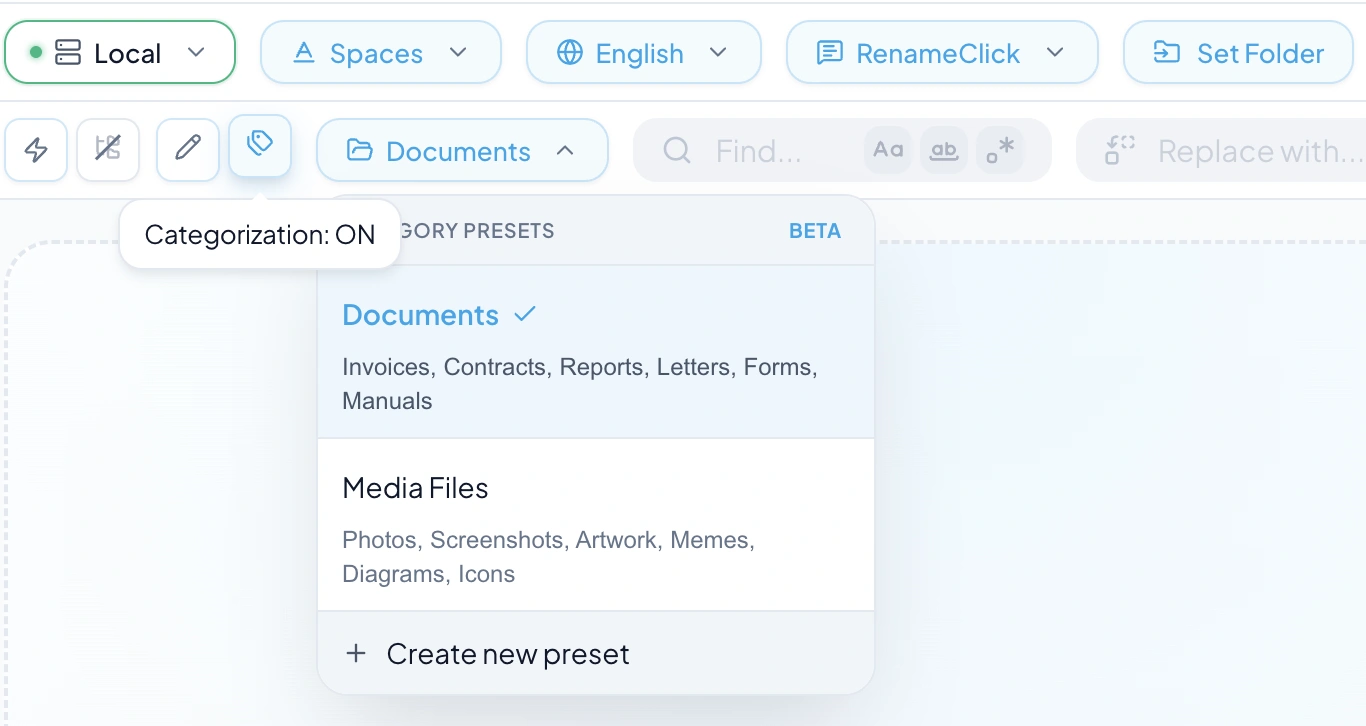Enable regex search with the .* button
Viewport: 1366px width, 726px height.
pyautogui.click(x=1001, y=149)
